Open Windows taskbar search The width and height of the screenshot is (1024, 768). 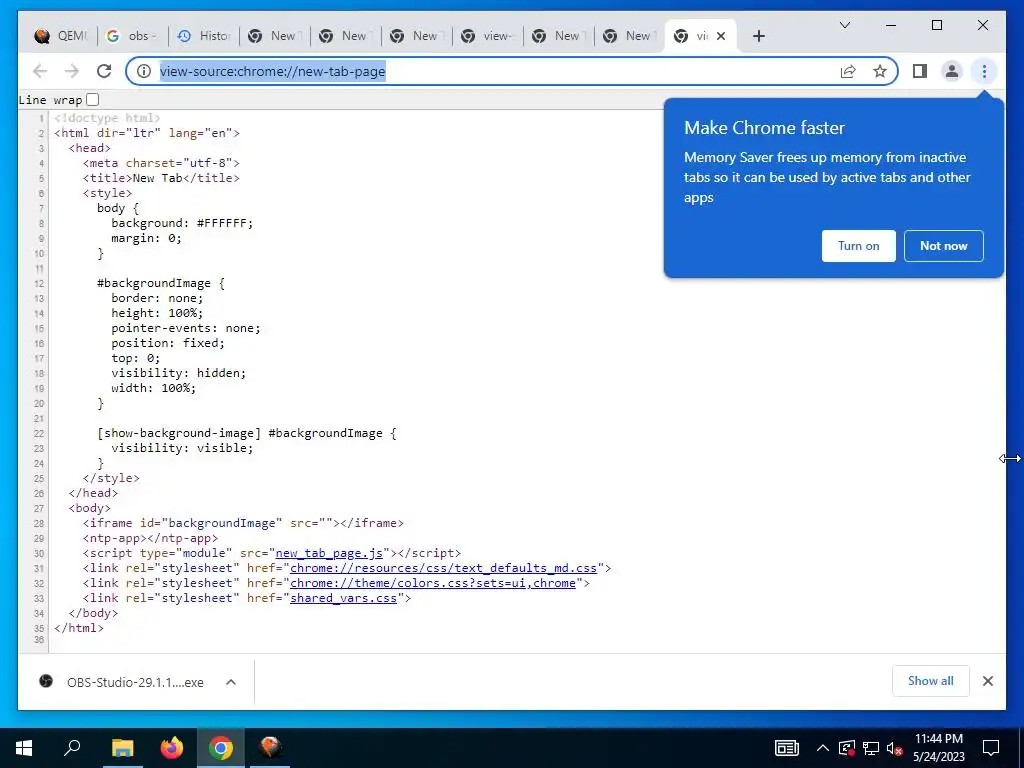[72, 748]
